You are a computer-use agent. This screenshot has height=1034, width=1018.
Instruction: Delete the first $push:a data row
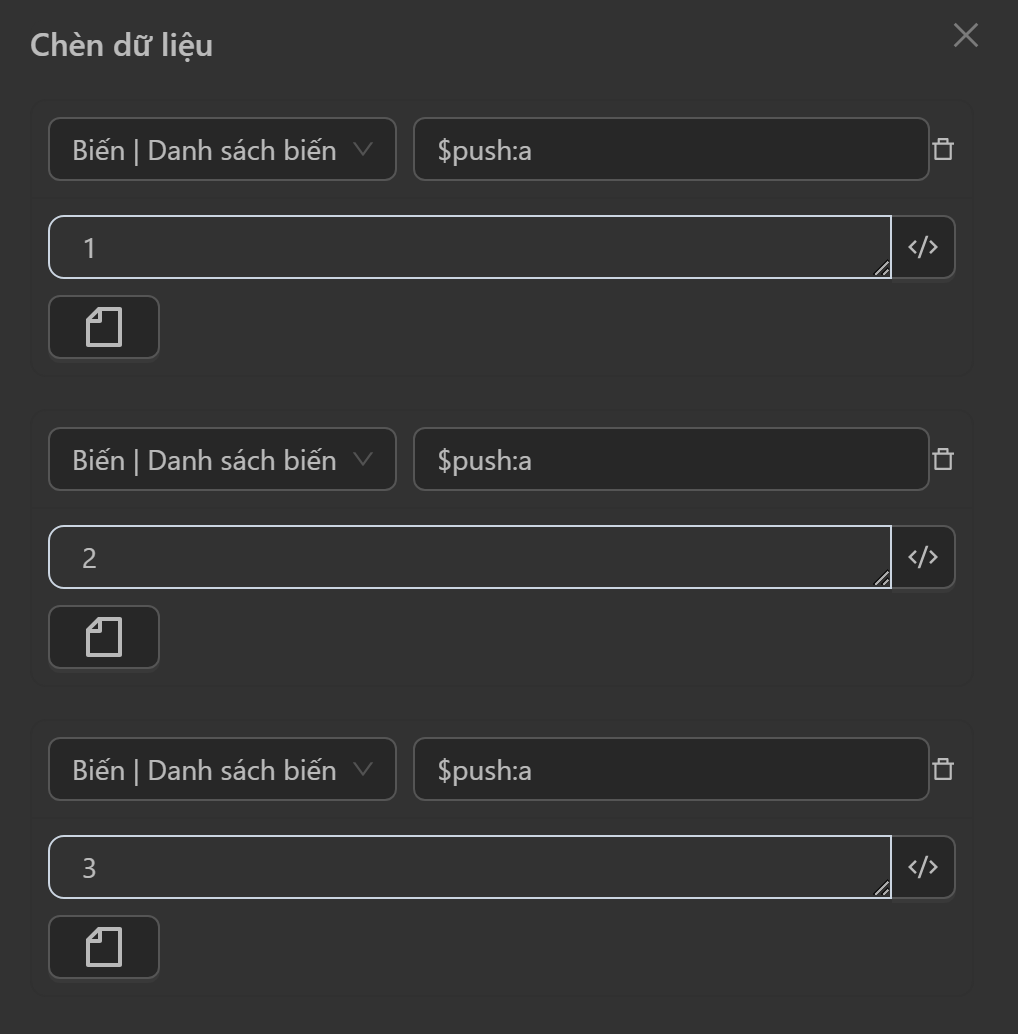pos(943,150)
